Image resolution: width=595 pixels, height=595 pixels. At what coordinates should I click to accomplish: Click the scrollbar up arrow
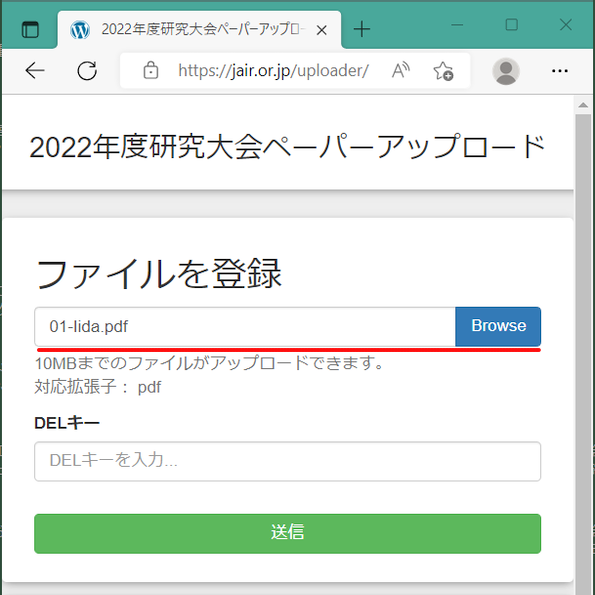pyautogui.click(x=583, y=105)
